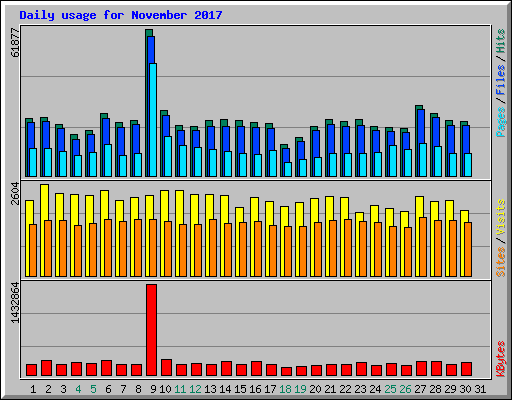Click day 23 on the x-axis
The image size is (512, 400).
(x=360, y=389)
